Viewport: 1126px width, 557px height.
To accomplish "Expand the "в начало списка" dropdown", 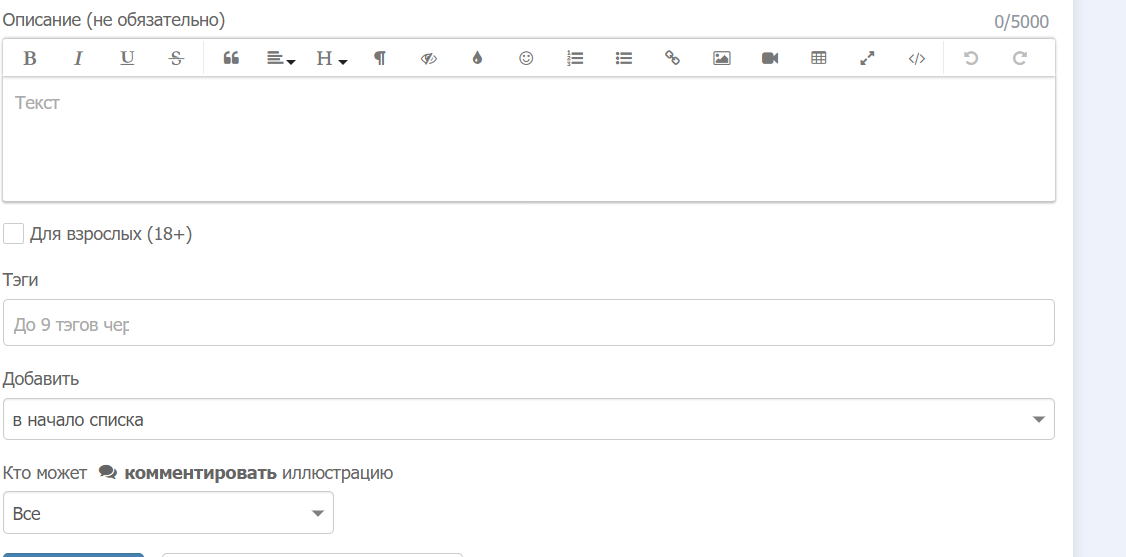I will 528,419.
